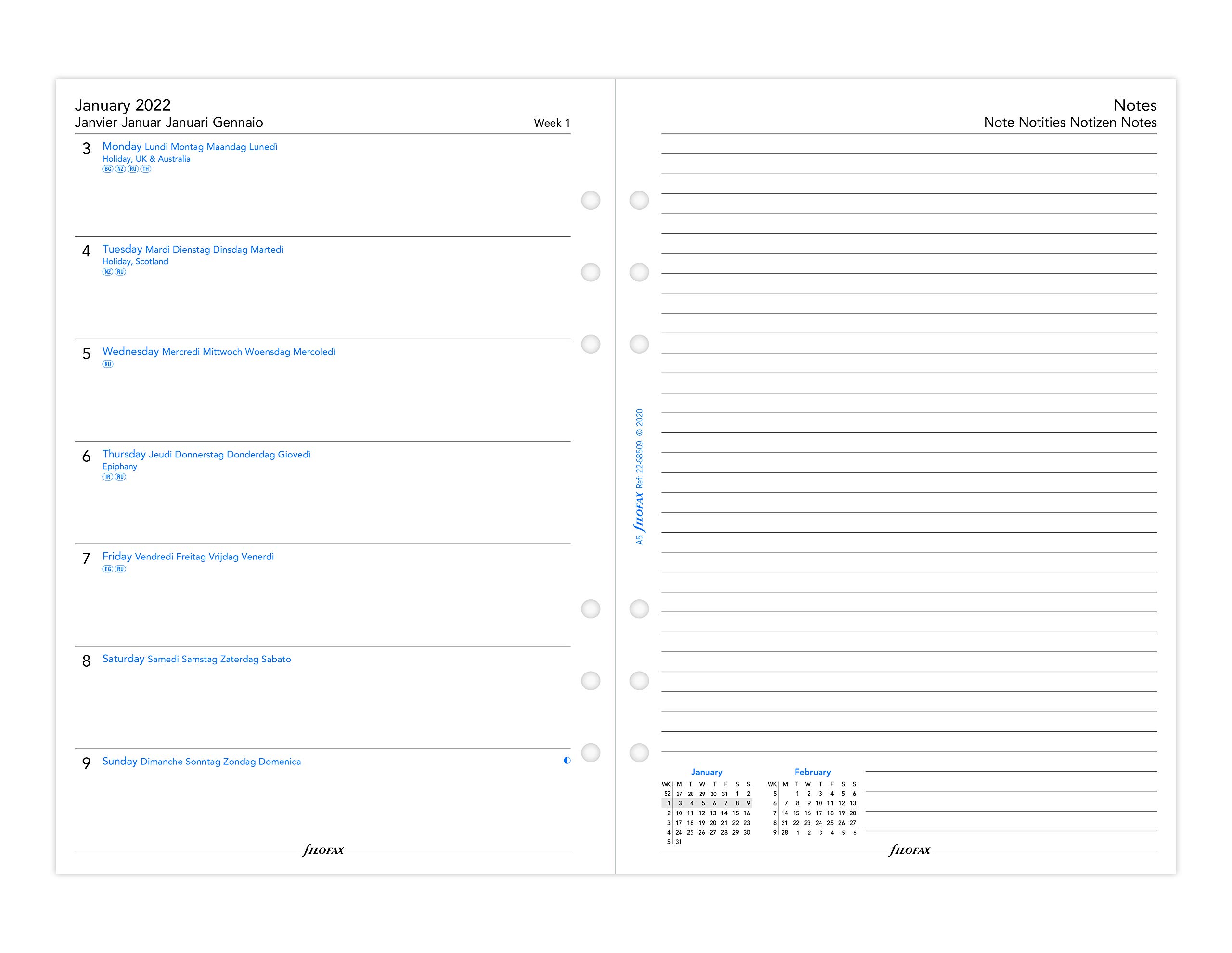
Task: Click the NZ country badge under Tuesday
Action: (108, 272)
